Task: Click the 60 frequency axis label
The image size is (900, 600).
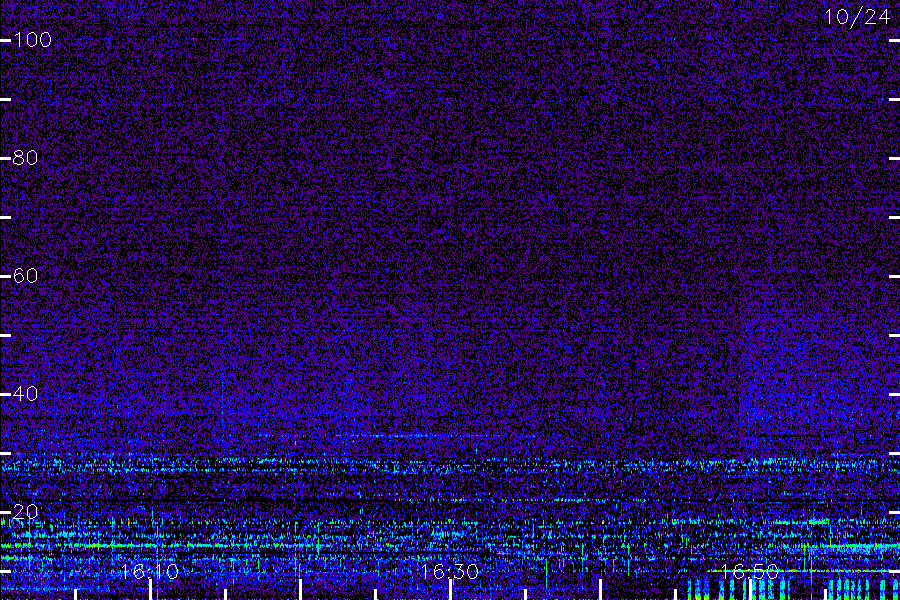Action: pos(25,276)
